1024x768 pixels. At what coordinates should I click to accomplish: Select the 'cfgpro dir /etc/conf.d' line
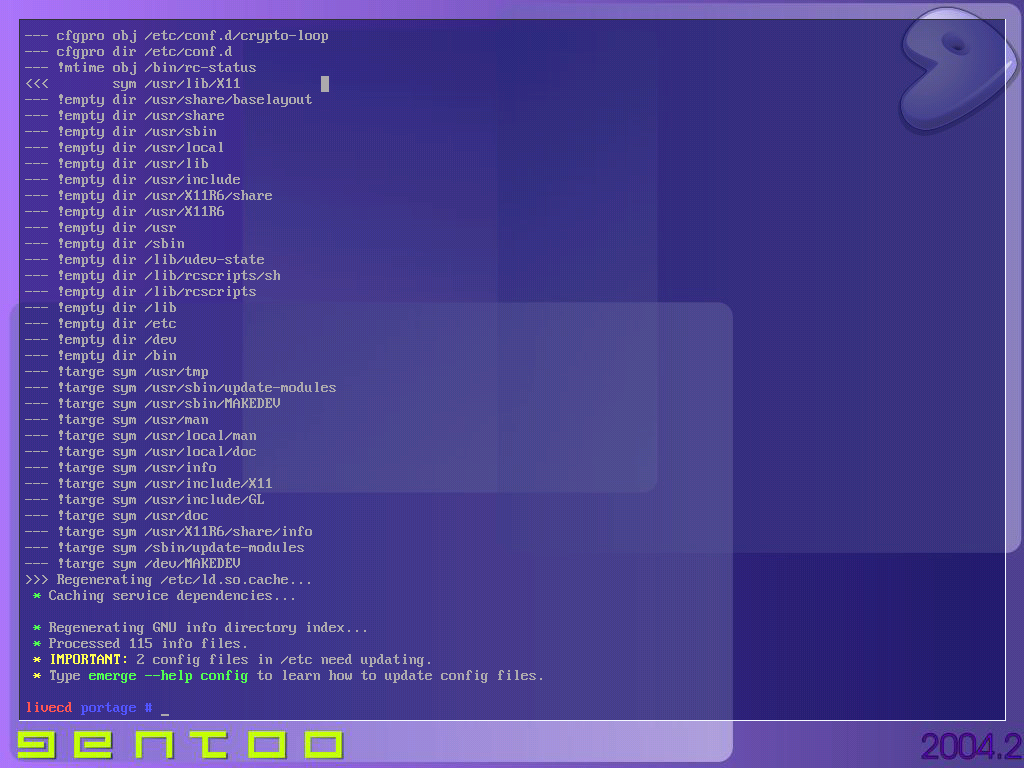click(128, 52)
